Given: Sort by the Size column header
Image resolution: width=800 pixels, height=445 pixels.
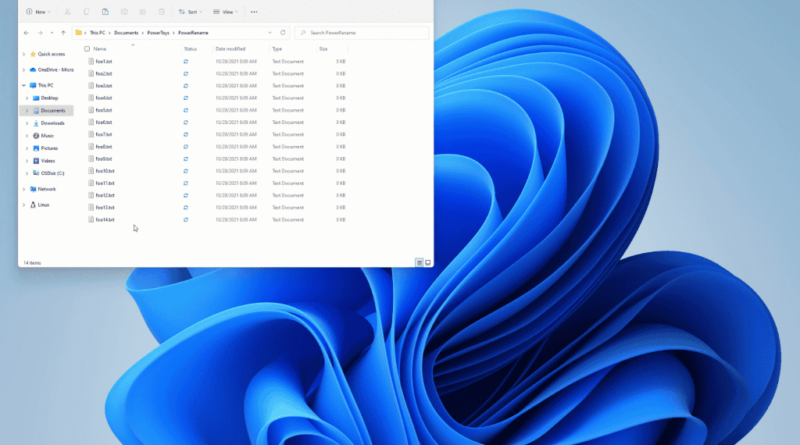Looking at the screenshot, I should click(x=323, y=49).
